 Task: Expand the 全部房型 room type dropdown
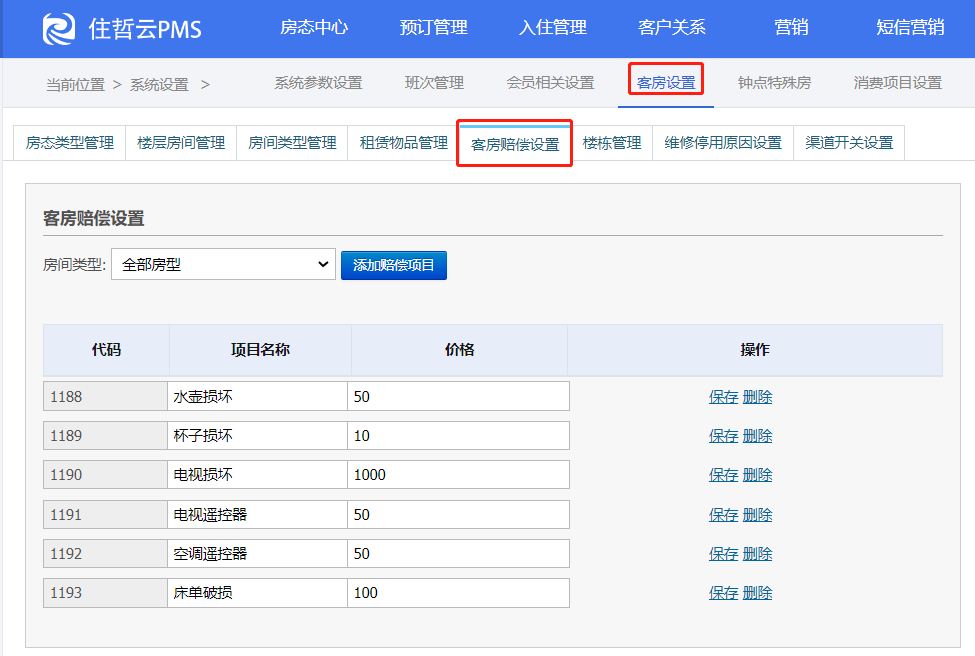223,264
